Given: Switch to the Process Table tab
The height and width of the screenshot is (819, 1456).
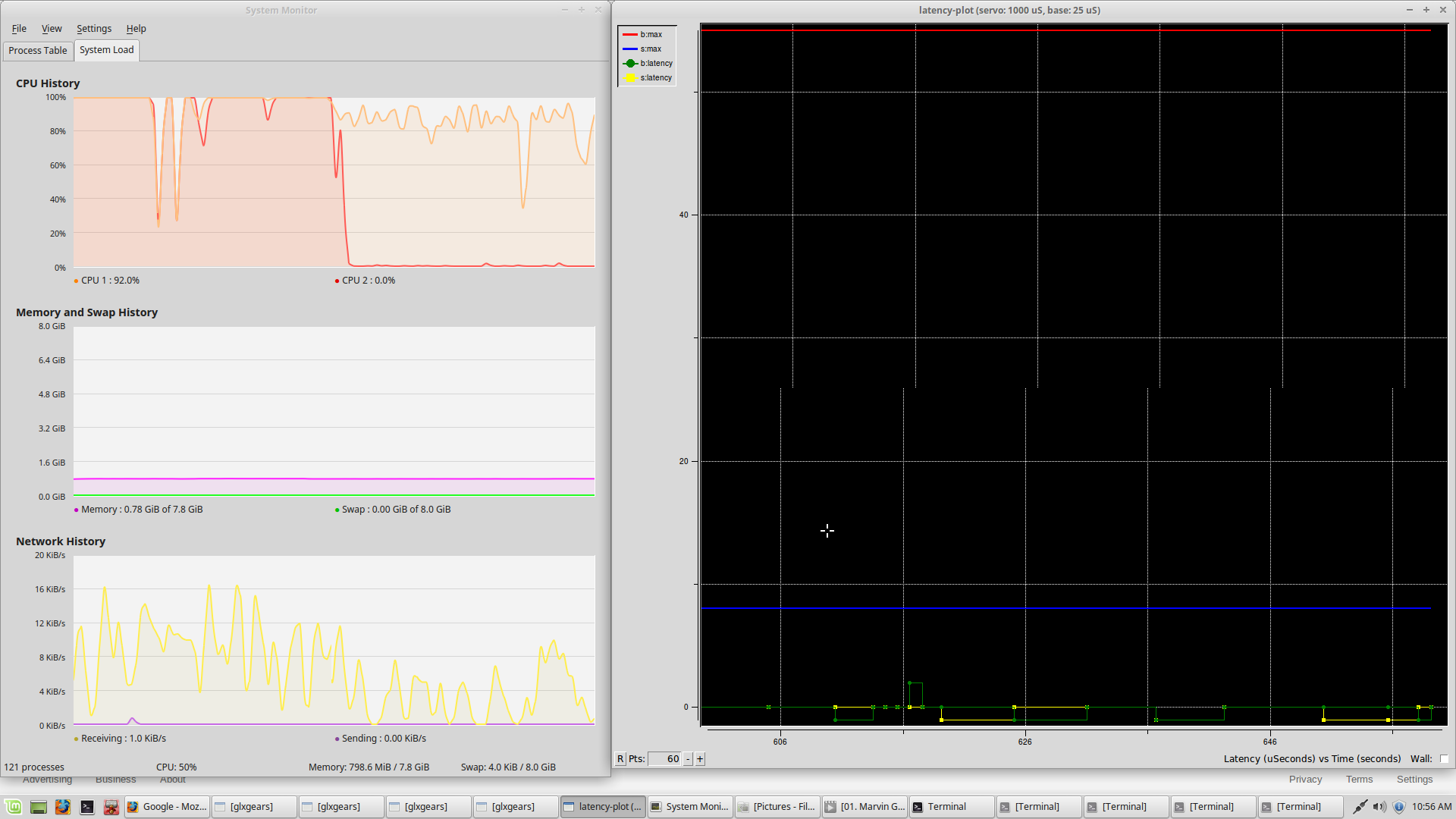Looking at the screenshot, I should click(x=38, y=51).
